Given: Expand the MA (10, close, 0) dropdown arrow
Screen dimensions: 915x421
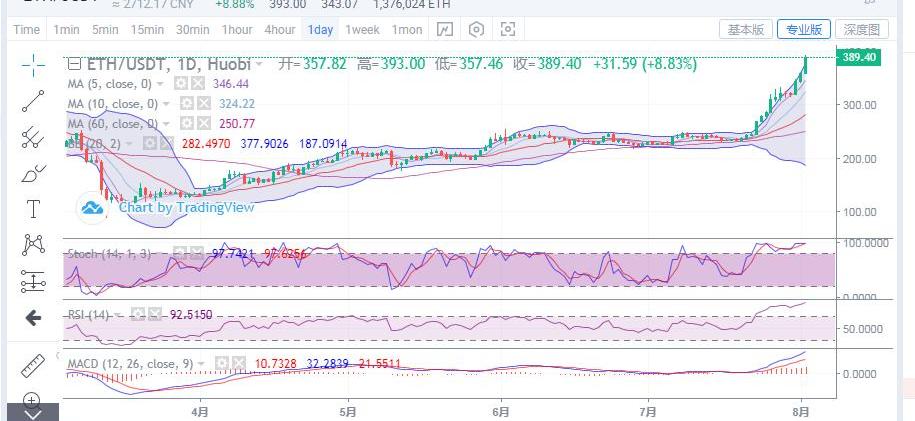Looking at the screenshot, I should tap(166, 104).
